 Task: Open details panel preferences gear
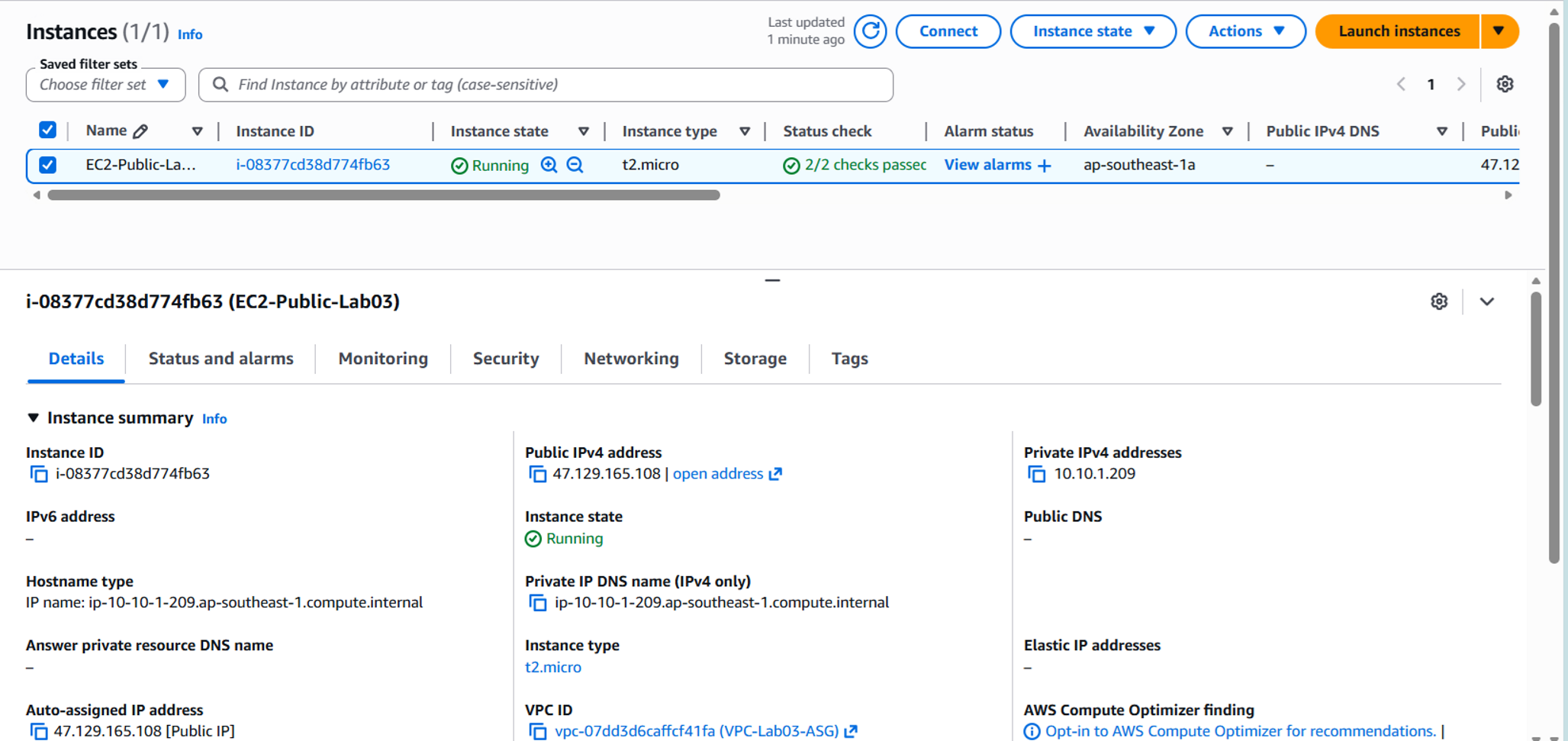point(1439,301)
